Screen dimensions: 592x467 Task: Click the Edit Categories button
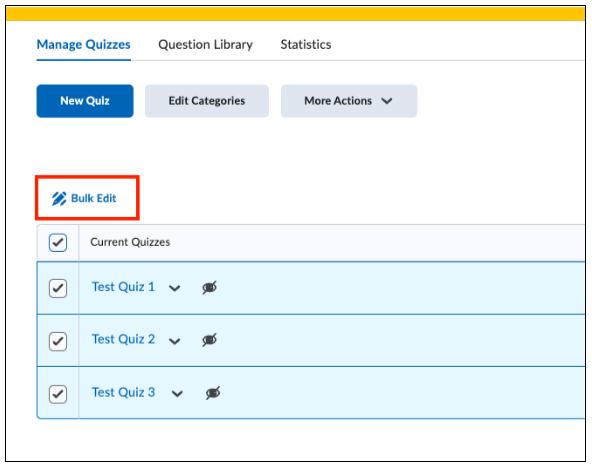coord(207,101)
